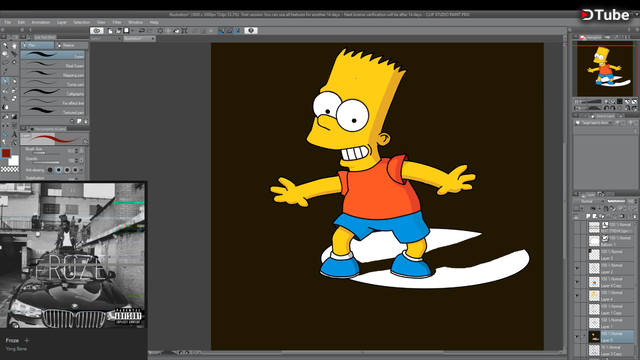Select the Fill bucket tool
The image size is (640, 360).
tap(5, 116)
